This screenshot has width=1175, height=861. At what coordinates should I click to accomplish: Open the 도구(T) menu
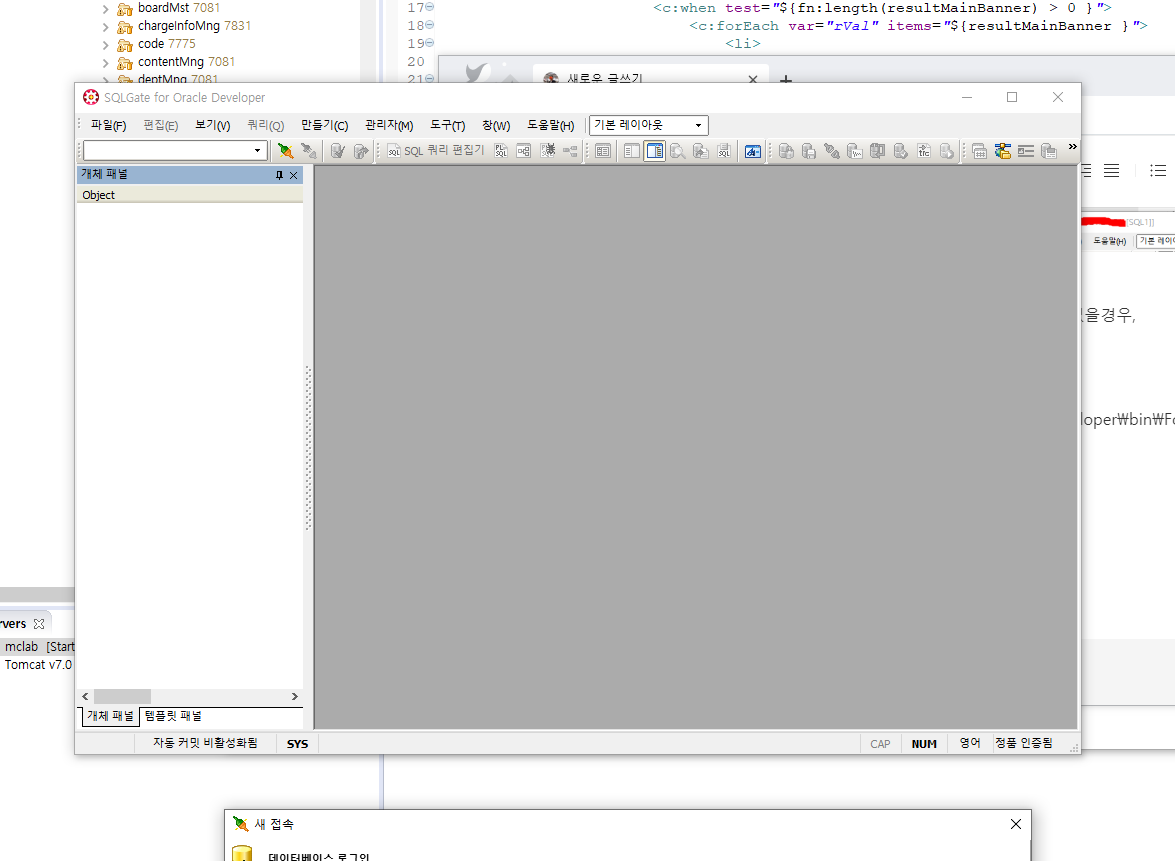(447, 125)
